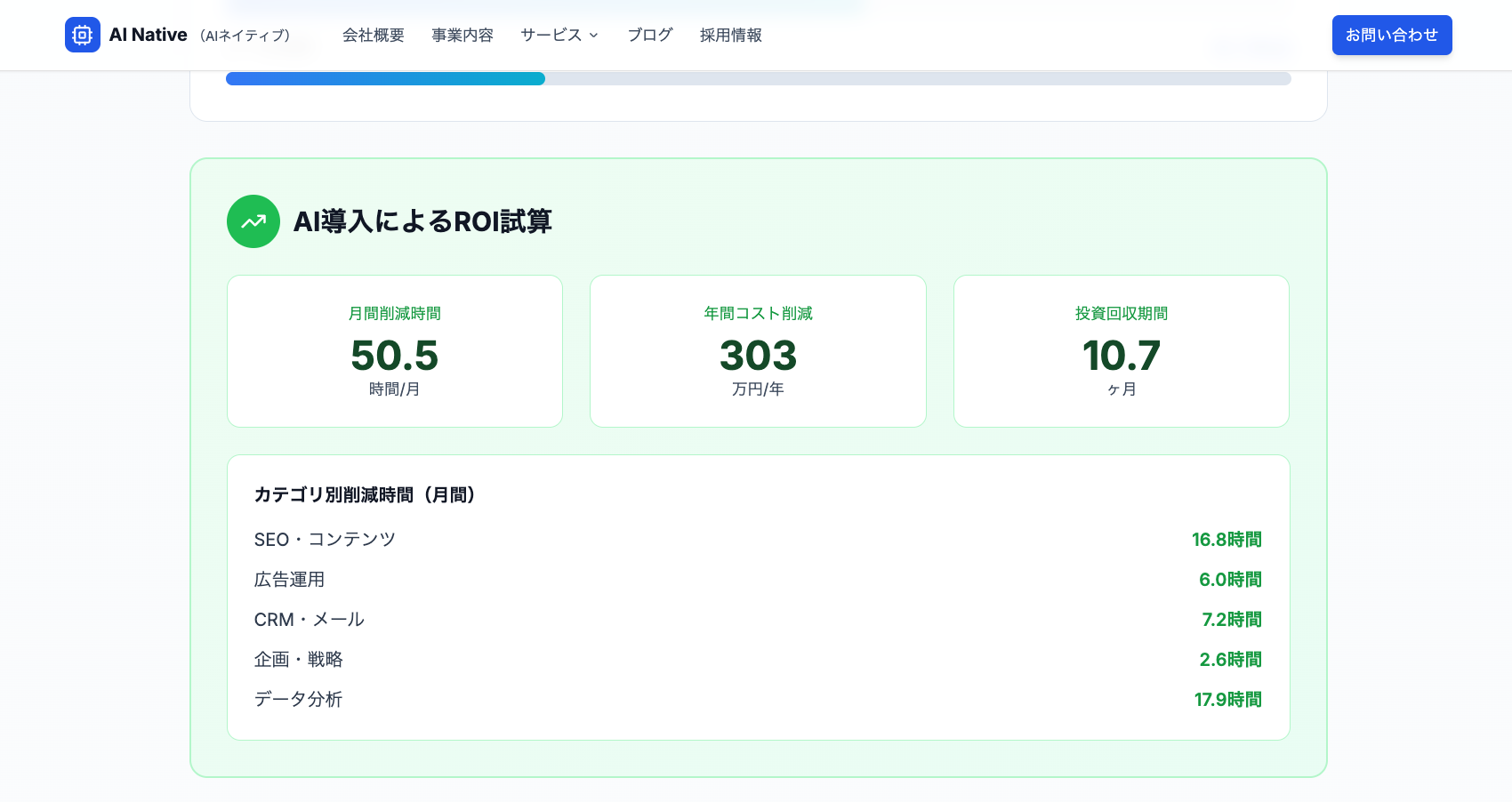Click the AI Native chip logo icon
The width and height of the screenshot is (1512, 802).
pyautogui.click(x=83, y=35)
